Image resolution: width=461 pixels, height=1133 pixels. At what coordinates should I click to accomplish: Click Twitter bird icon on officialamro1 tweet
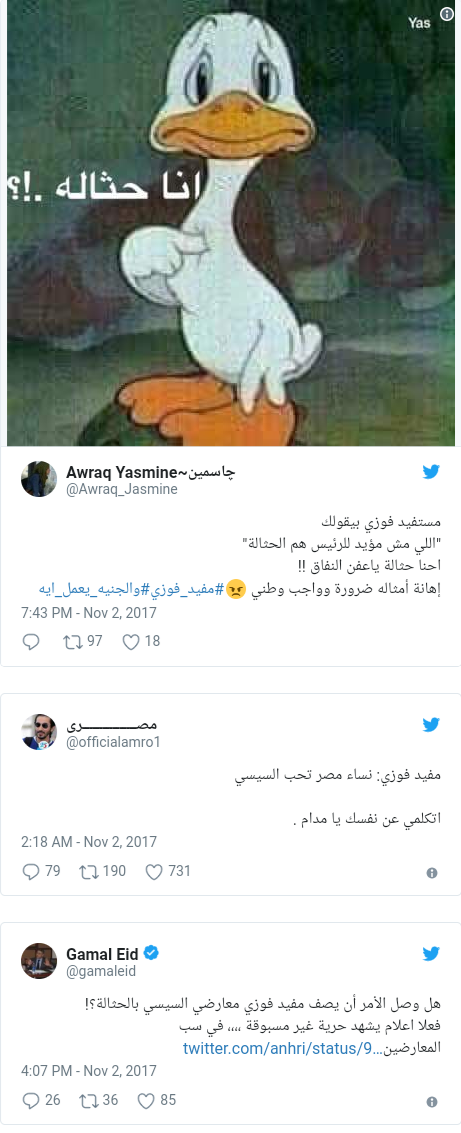click(x=431, y=725)
